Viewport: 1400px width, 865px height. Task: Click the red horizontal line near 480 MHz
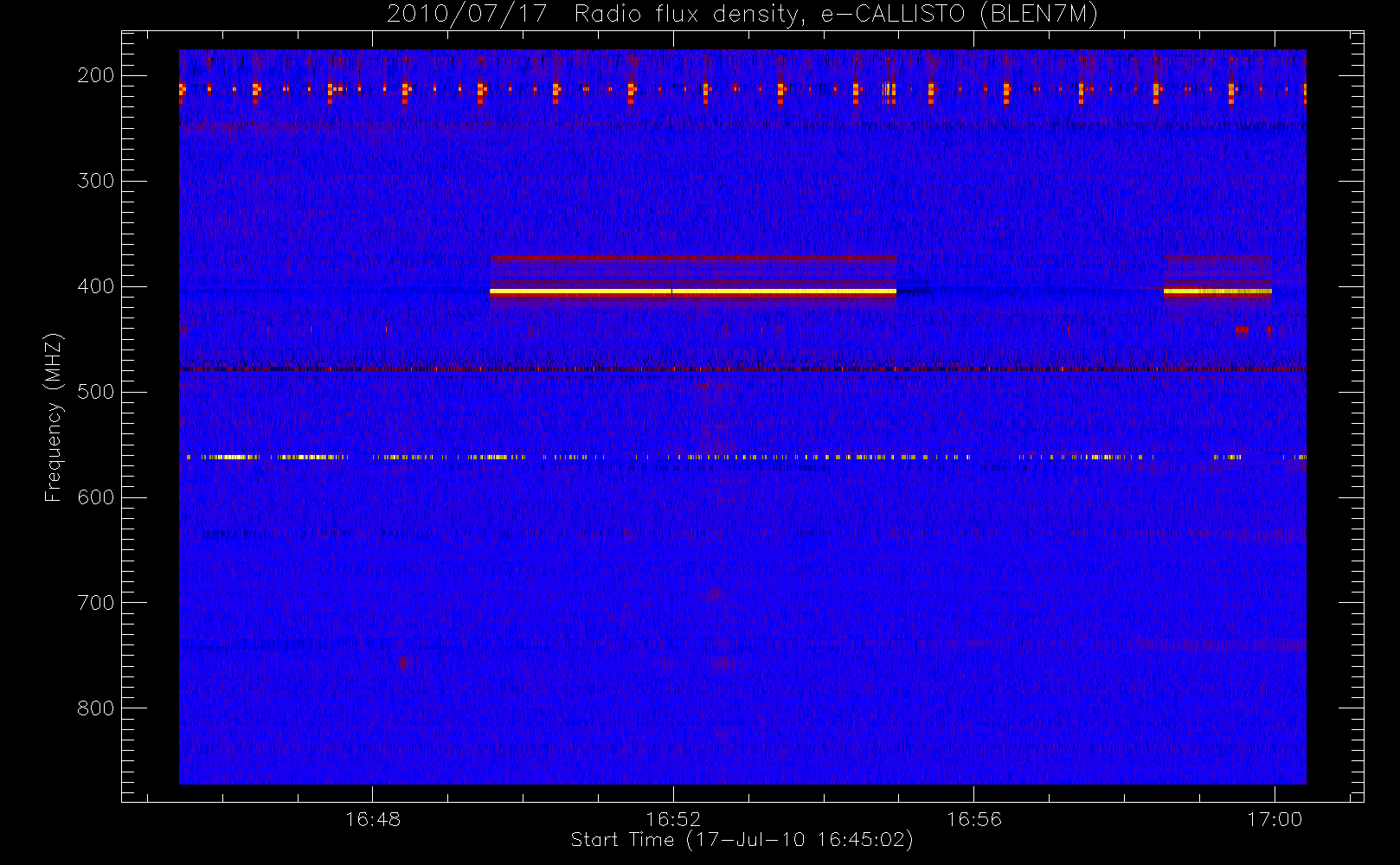[x=742, y=369]
